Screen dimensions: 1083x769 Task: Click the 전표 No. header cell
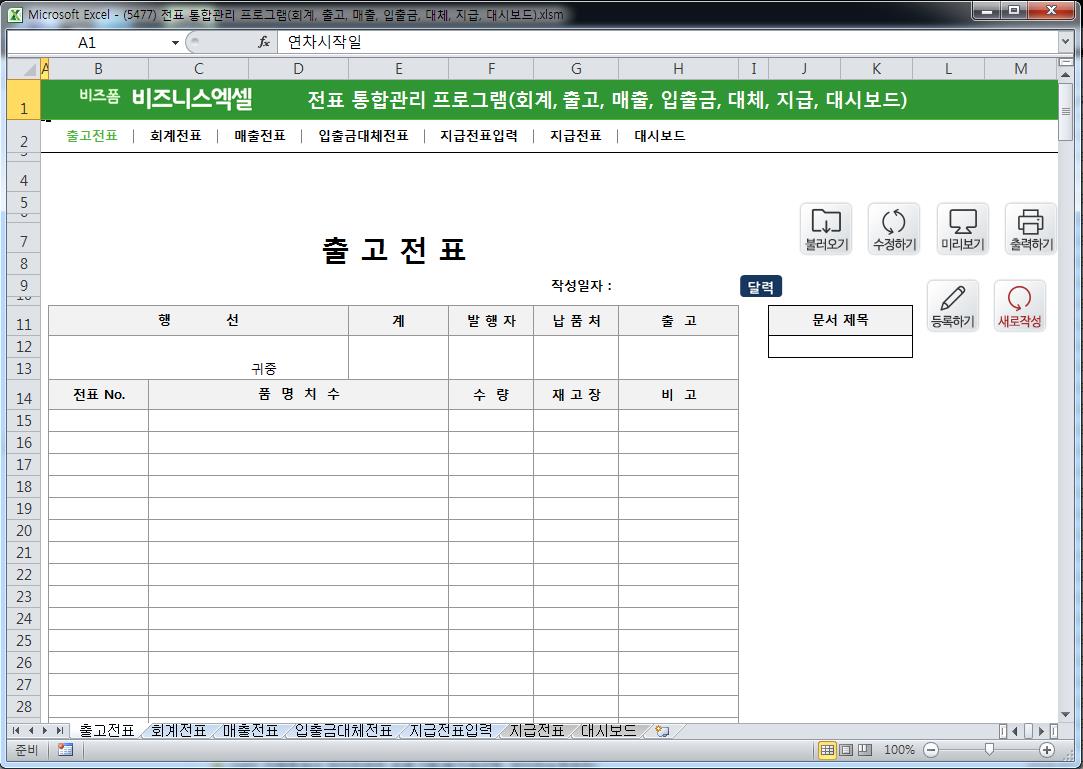[99, 395]
